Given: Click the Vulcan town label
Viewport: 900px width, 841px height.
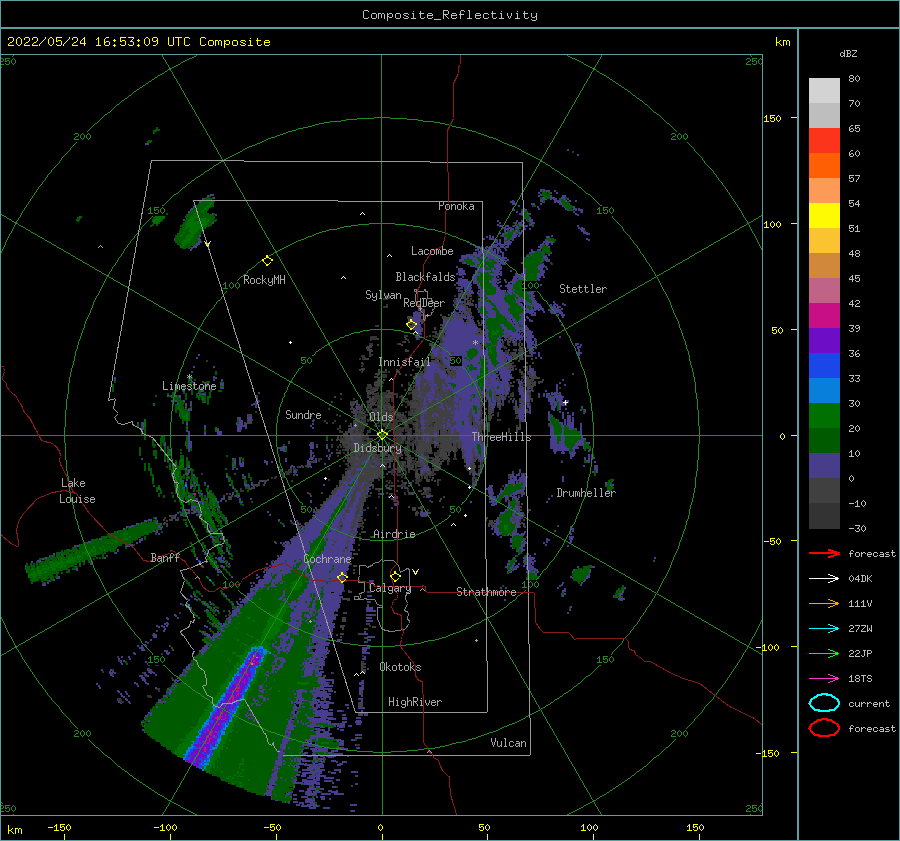Looking at the screenshot, I should click(508, 743).
